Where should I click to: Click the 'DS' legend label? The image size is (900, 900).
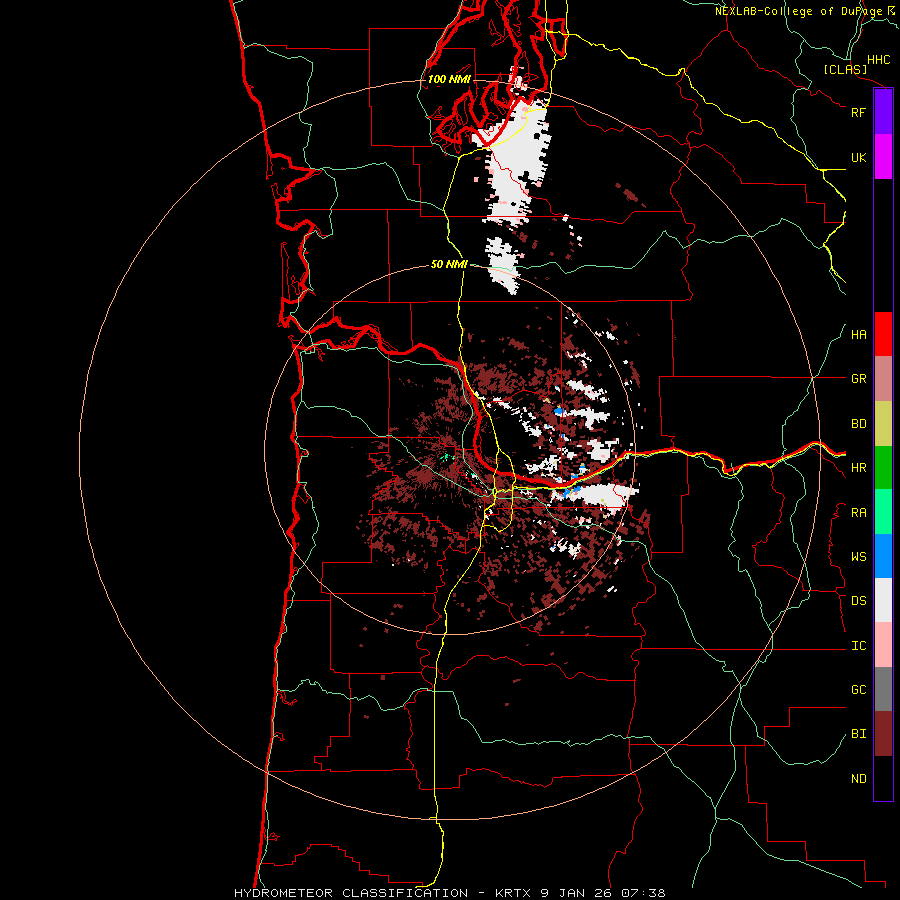pyautogui.click(x=858, y=601)
